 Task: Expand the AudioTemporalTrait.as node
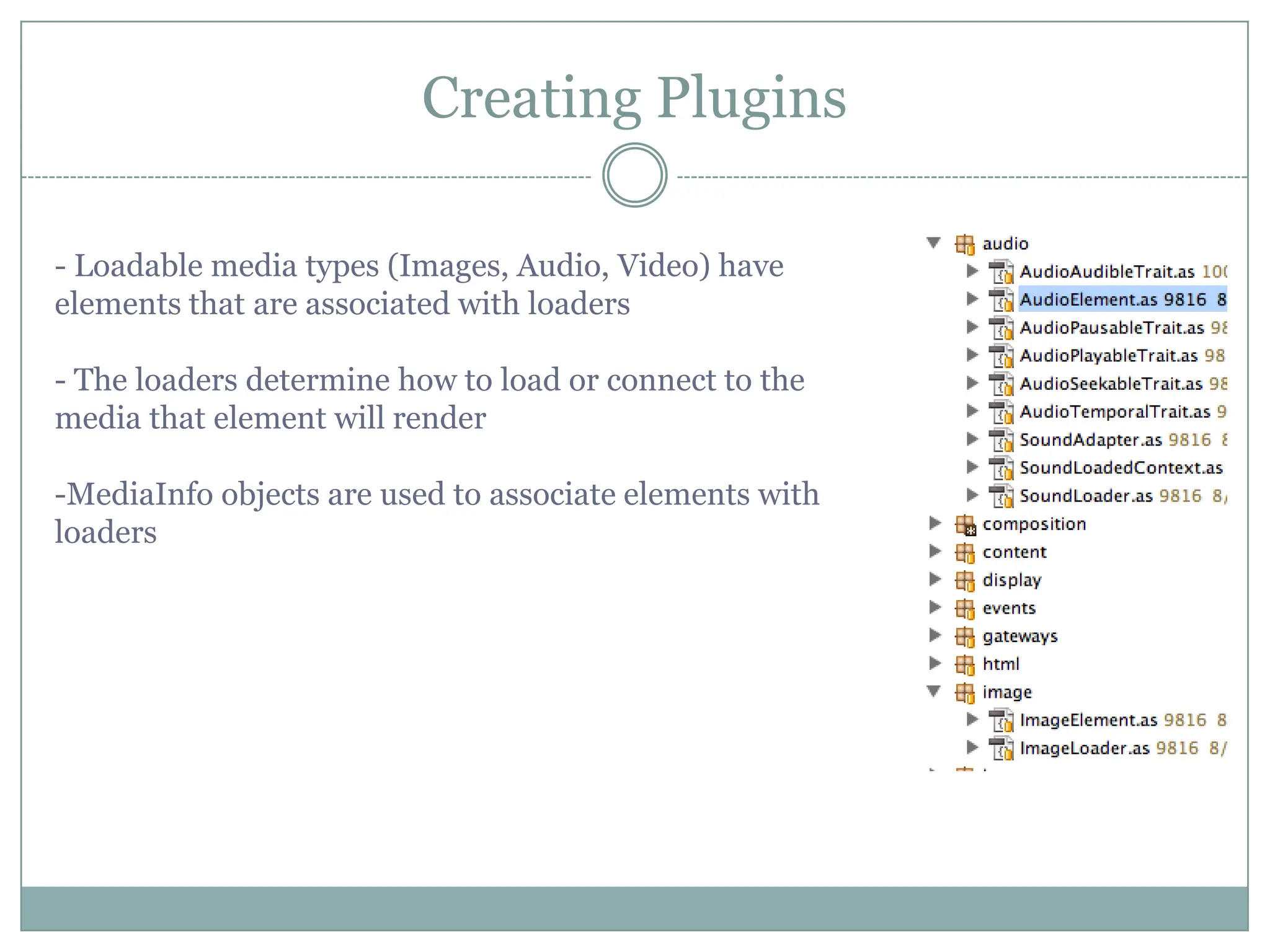972,410
